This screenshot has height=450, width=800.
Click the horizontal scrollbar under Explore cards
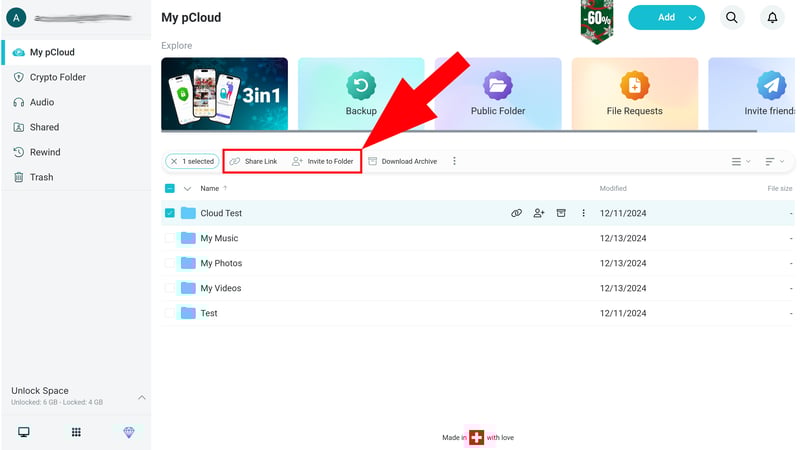459,131
